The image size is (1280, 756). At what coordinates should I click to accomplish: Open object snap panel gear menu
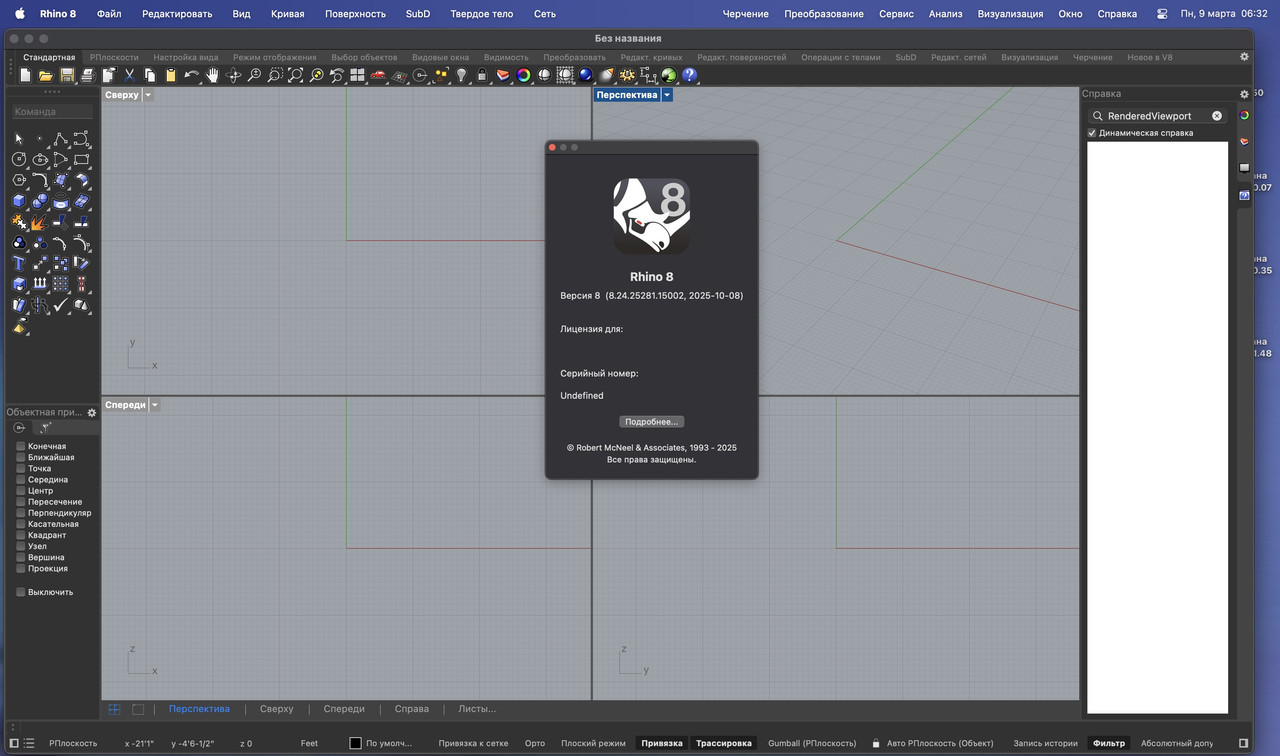click(x=92, y=412)
